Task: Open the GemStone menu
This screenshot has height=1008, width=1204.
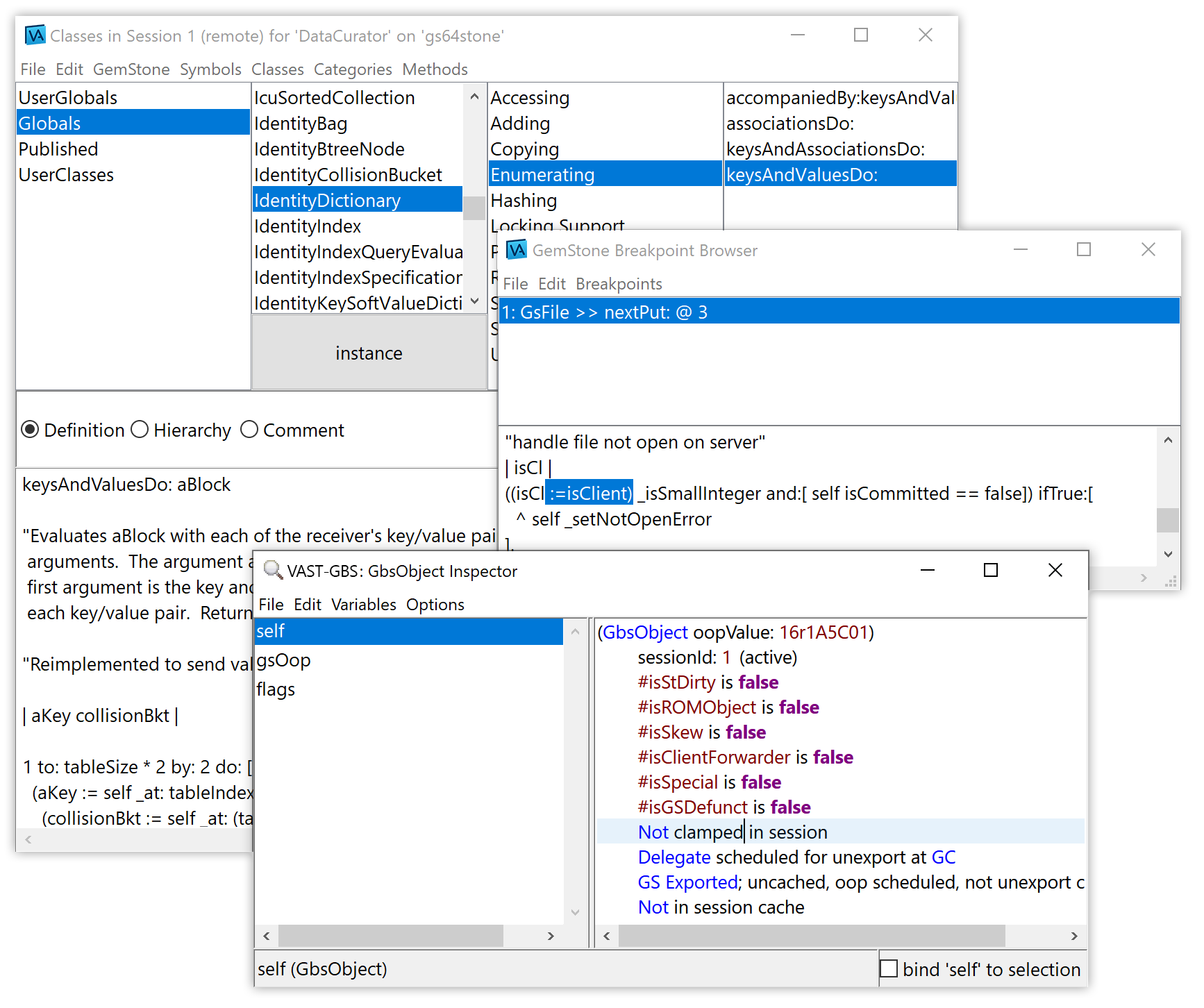Action: (131, 69)
